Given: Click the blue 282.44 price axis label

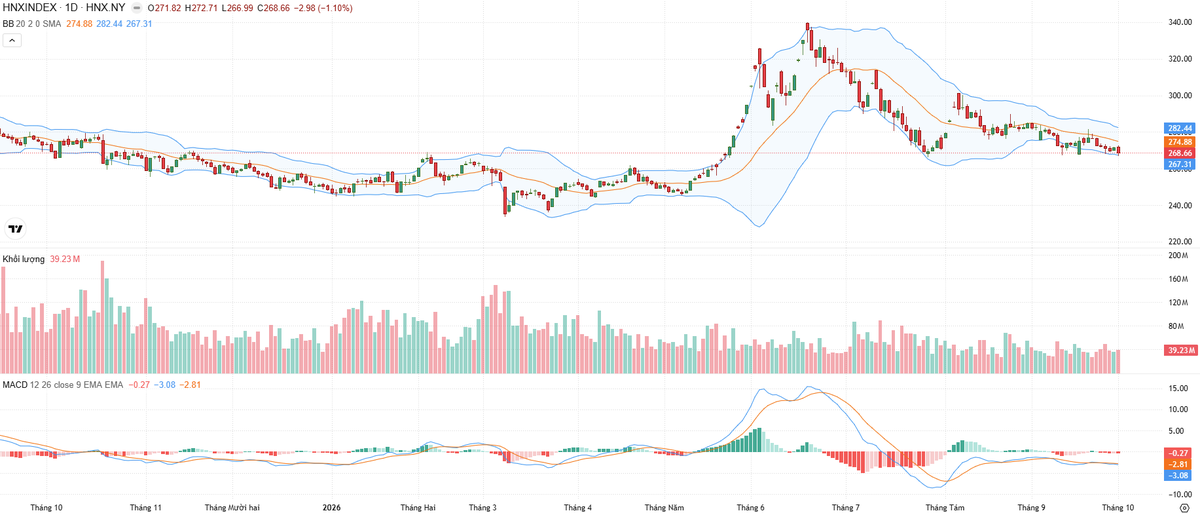Looking at the screenshot, I should 1179,129.
